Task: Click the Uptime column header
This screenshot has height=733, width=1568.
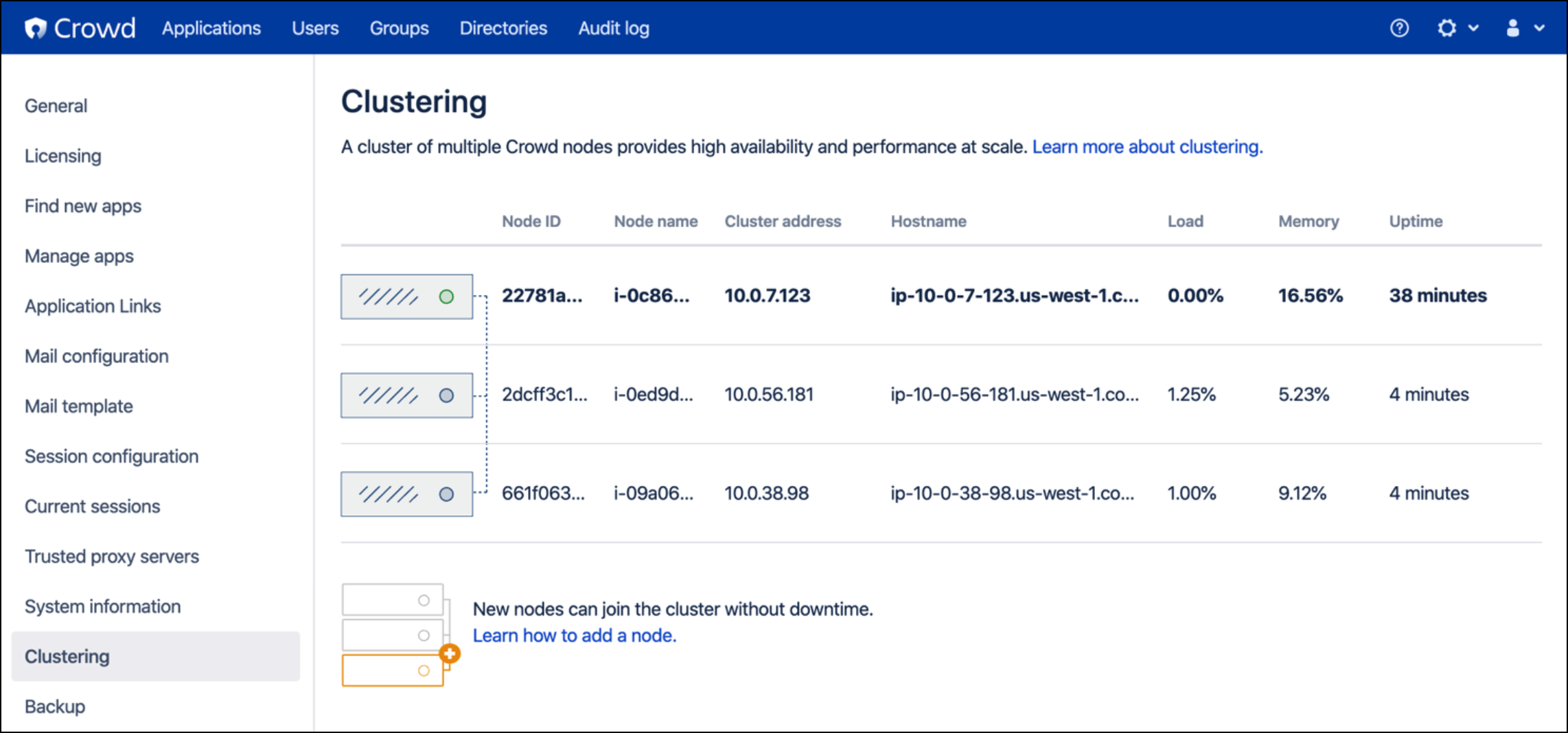Action: (x=1416, y=221)
